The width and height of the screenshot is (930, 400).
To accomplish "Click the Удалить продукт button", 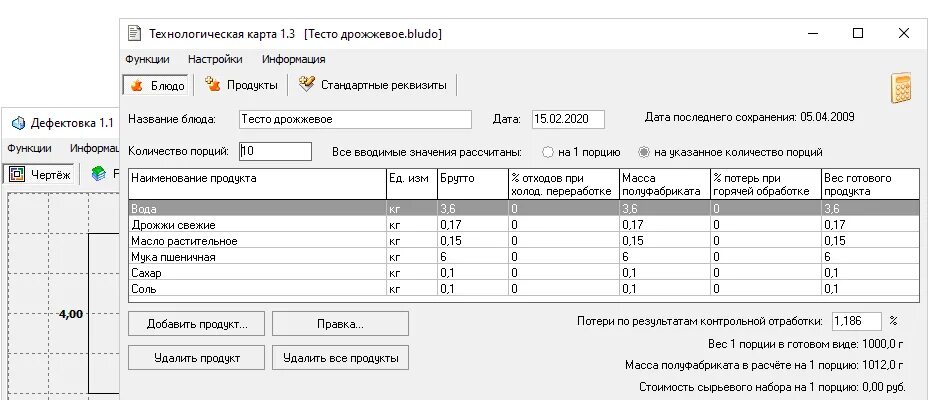I will [196, 358].
